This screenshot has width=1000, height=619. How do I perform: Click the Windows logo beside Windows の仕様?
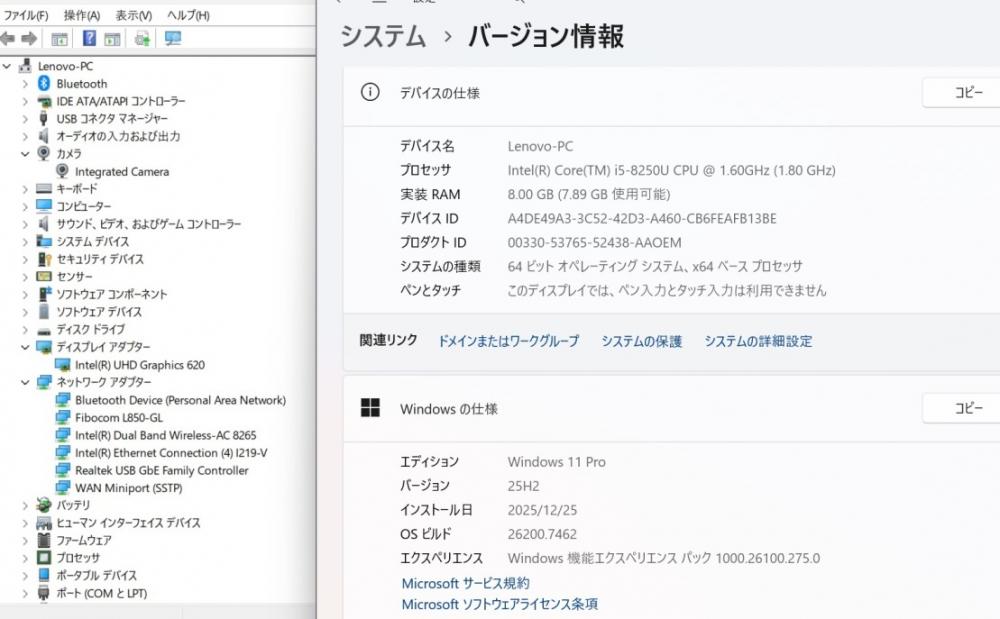pos(370,408)
